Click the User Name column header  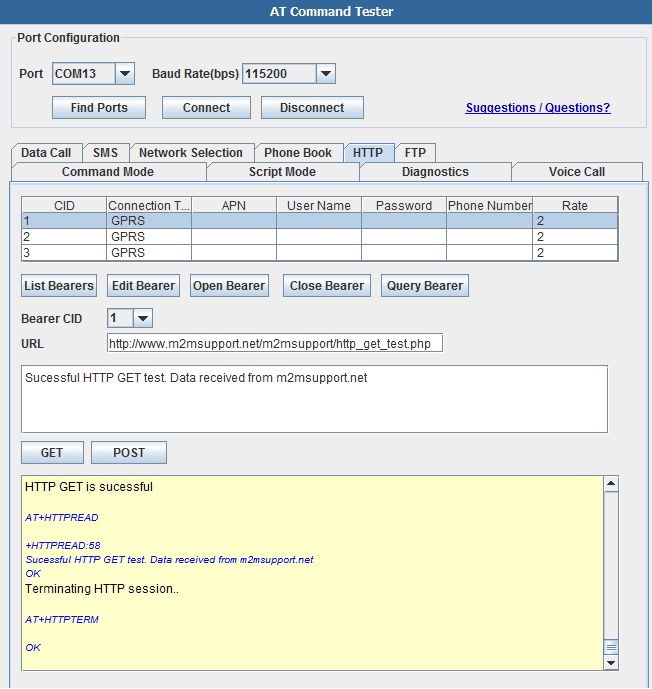pos(319,205)
